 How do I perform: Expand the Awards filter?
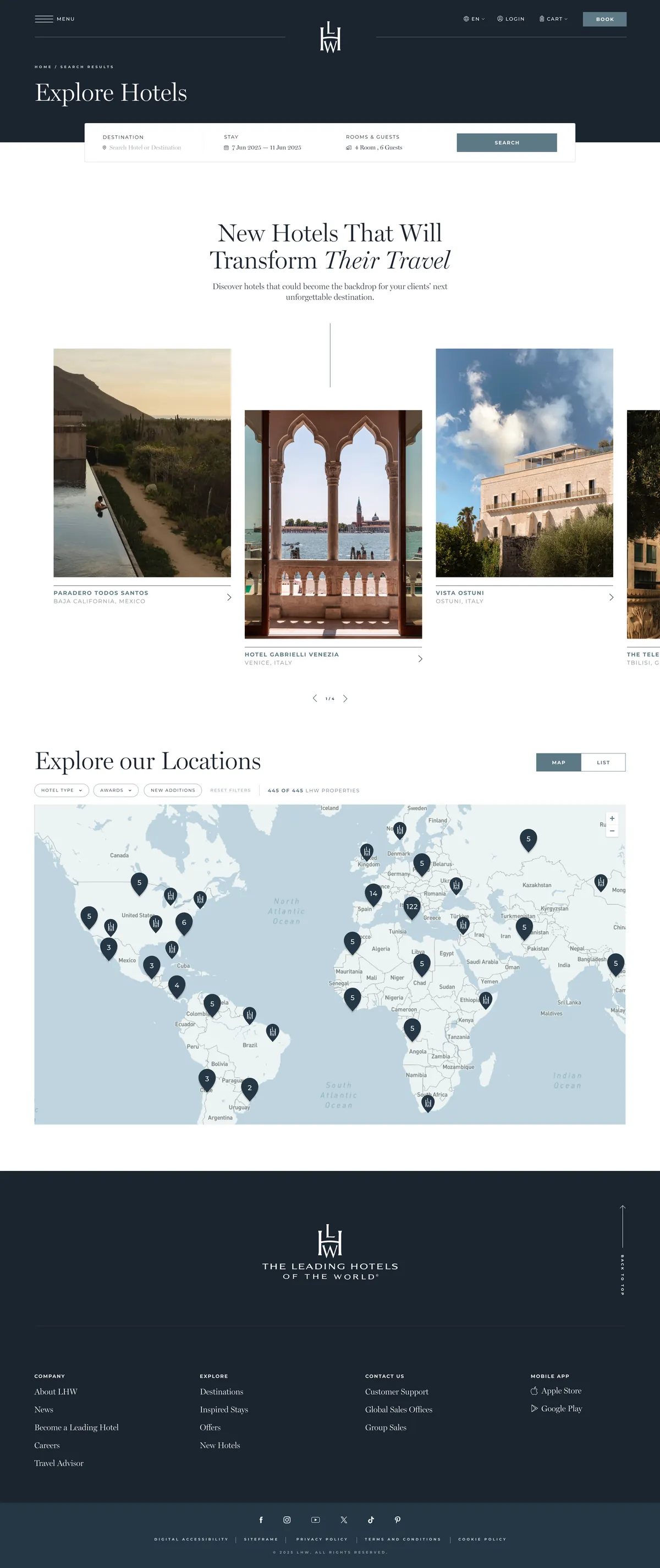(116, 790)
